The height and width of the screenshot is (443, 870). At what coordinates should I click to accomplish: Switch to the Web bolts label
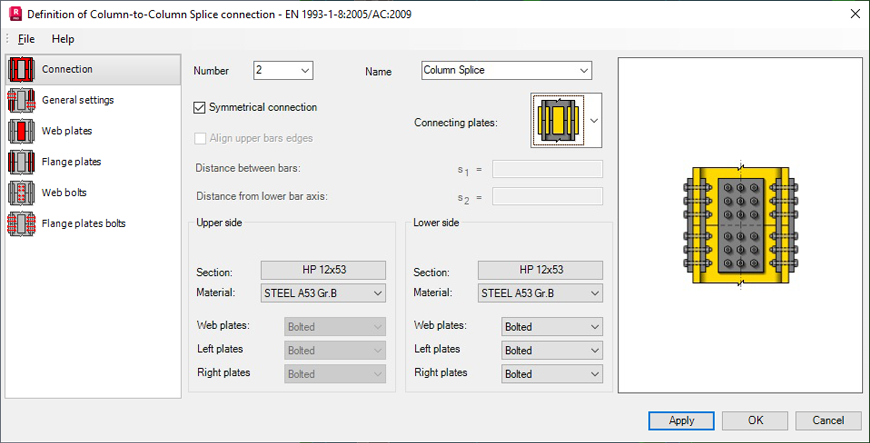tap(64, 193)
